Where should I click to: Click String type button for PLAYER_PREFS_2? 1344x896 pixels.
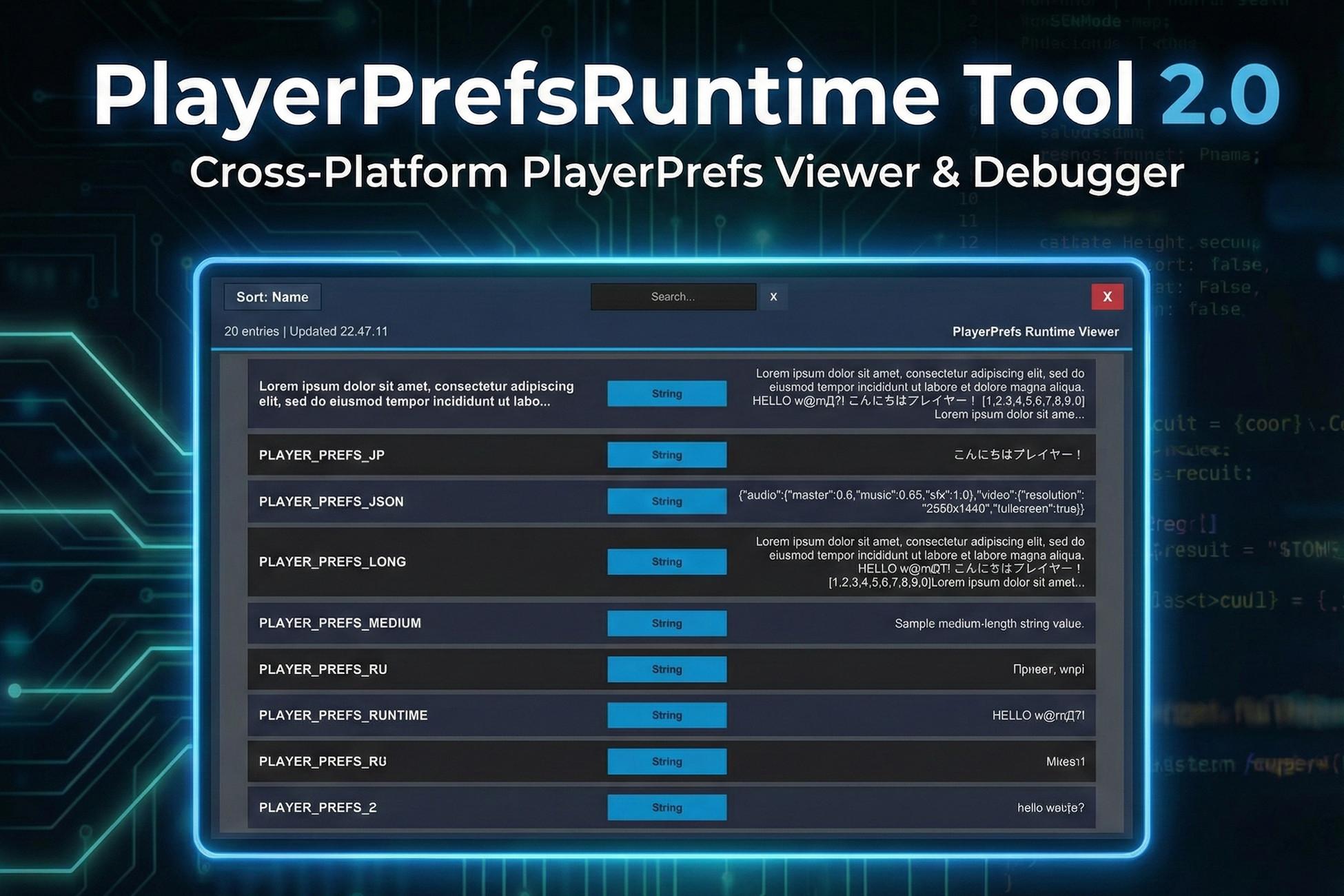click(x=666, y=808)
